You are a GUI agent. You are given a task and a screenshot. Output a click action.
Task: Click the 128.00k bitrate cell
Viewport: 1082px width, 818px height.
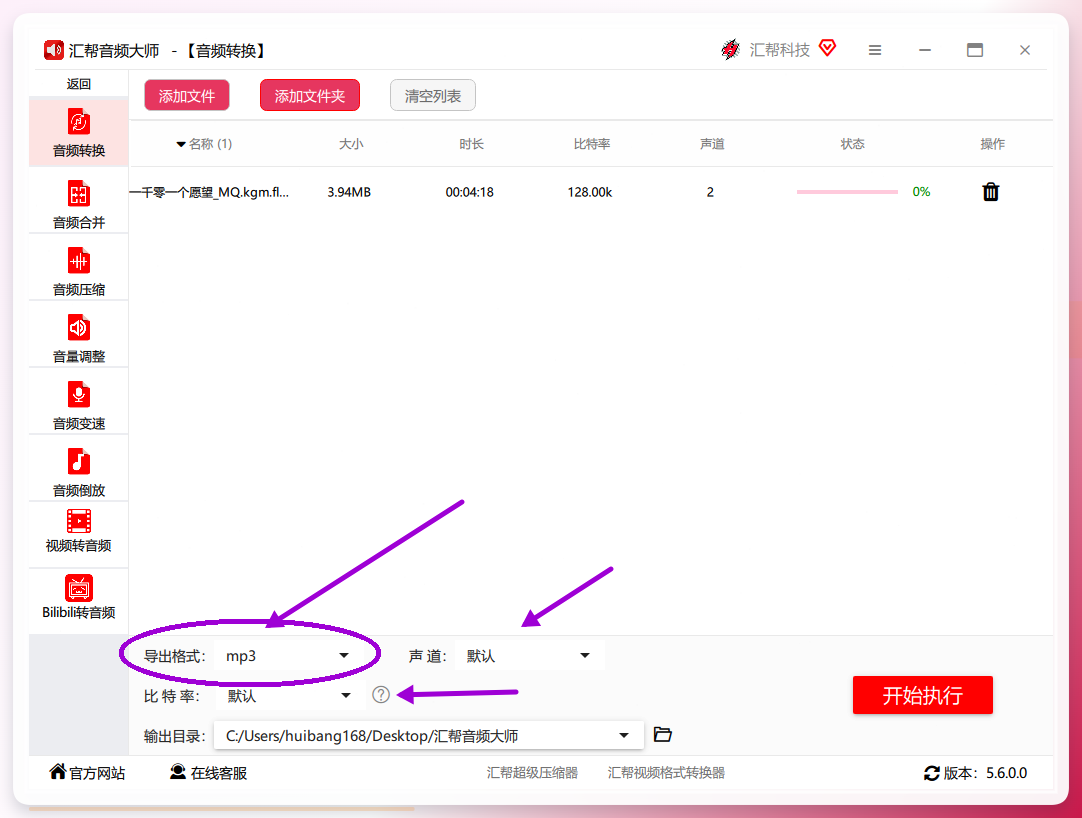590,192
